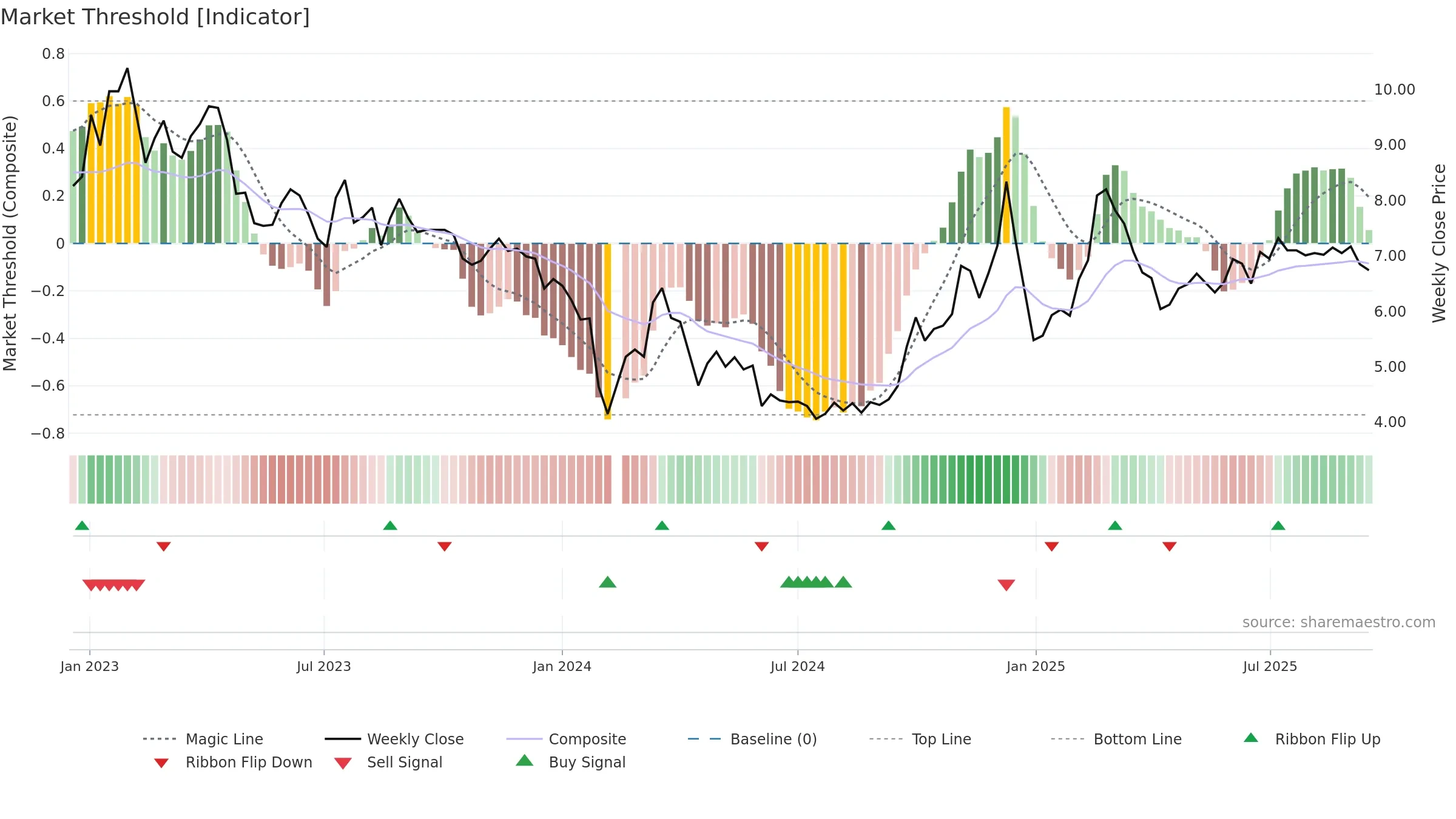Image resolution: width=1456 pixels, height=819 pixels.
Task: Toggle the Ribbon Flip Down legend entry
Action: click(232, 762)
